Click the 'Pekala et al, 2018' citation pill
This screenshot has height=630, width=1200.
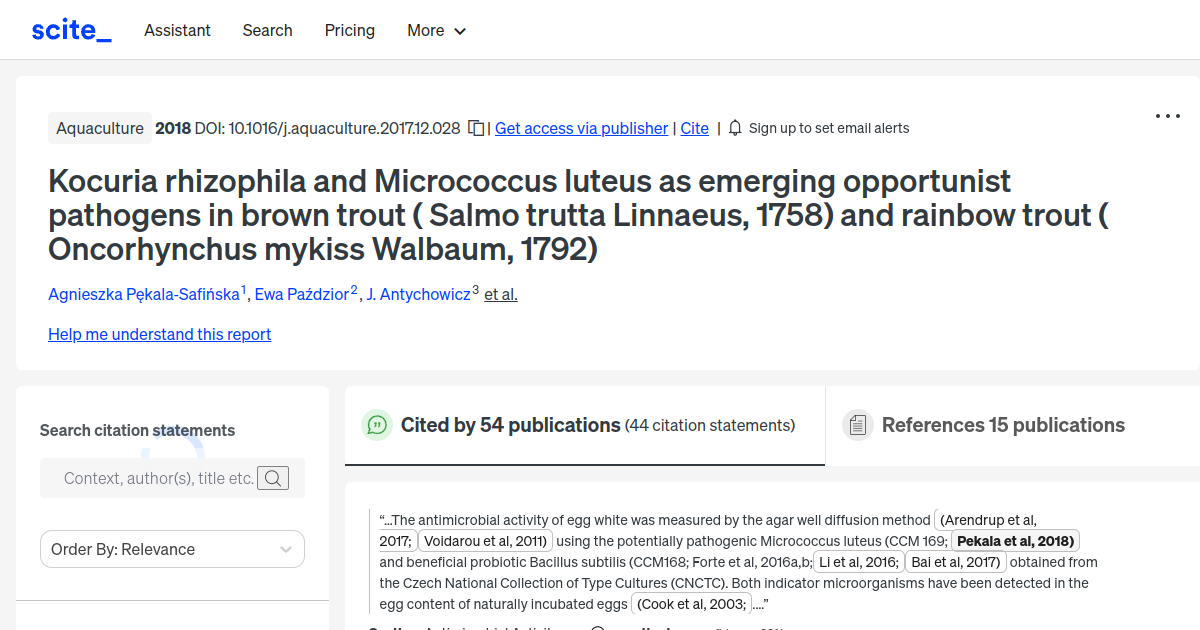tap(1015, 540)
